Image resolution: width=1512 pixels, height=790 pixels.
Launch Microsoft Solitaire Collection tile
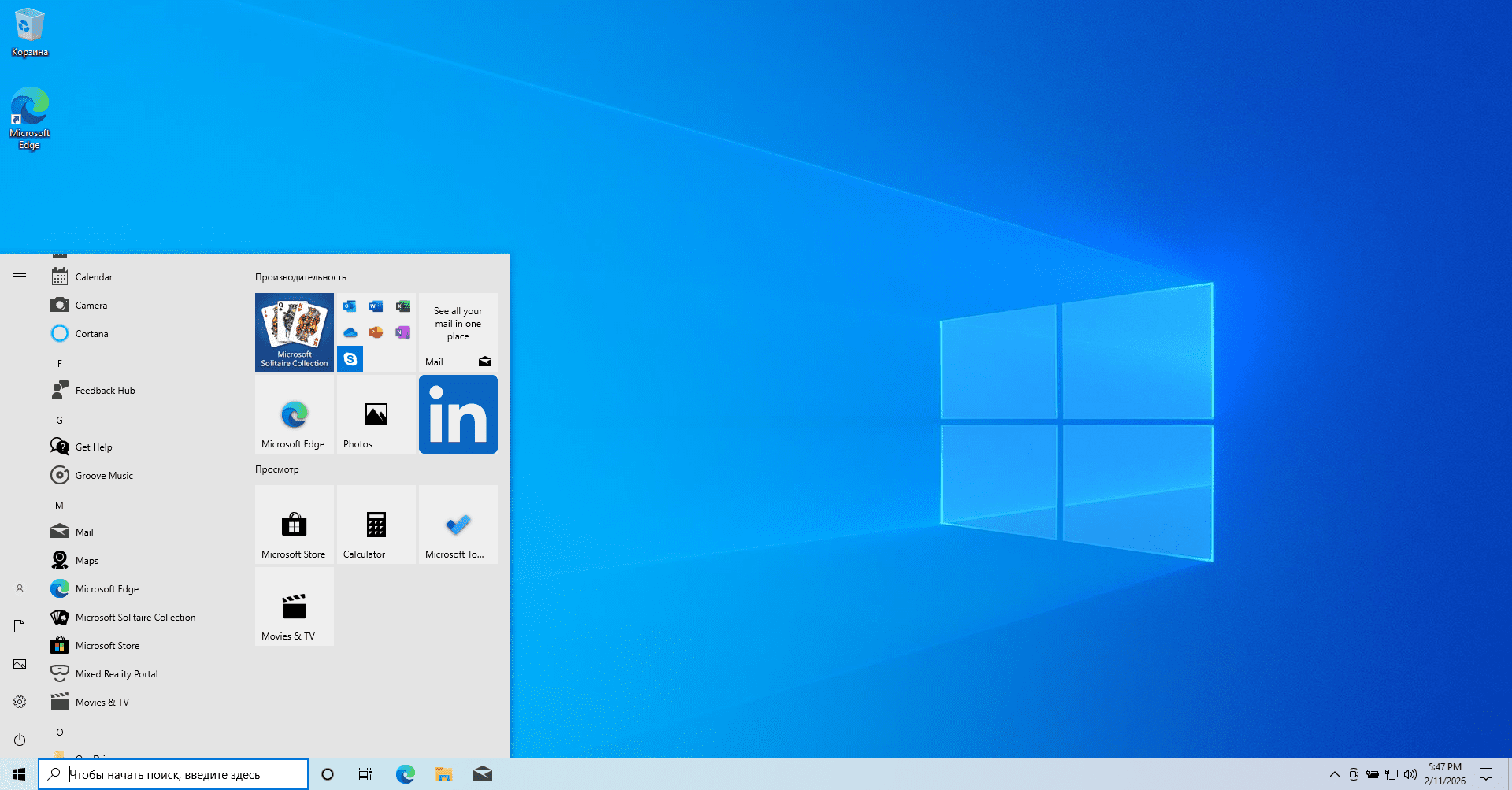(x=294, y=332)
